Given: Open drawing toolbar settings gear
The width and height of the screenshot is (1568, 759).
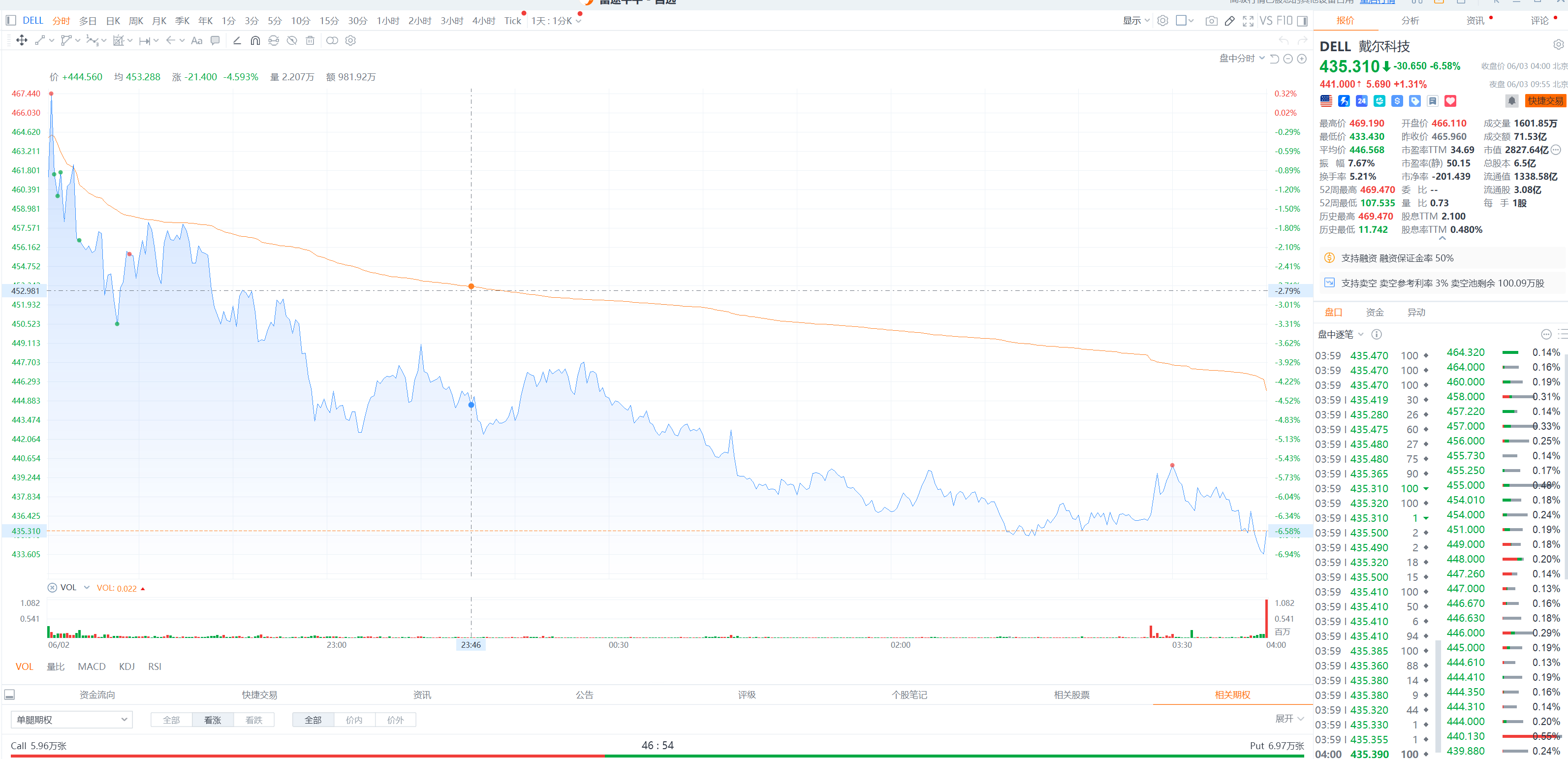Looking at the screenshot, I should pyautogui.click(x=350, y=41).
